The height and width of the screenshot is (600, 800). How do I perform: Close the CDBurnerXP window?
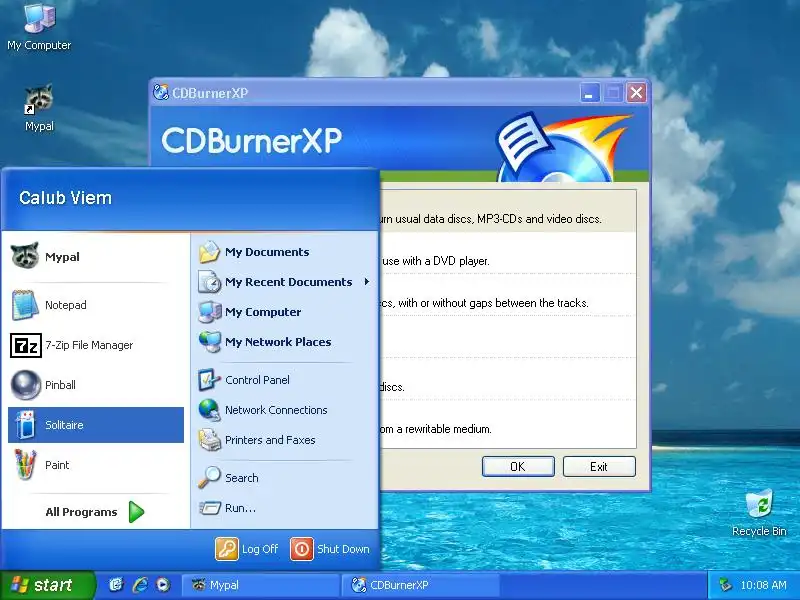click(x=636, y=93)
